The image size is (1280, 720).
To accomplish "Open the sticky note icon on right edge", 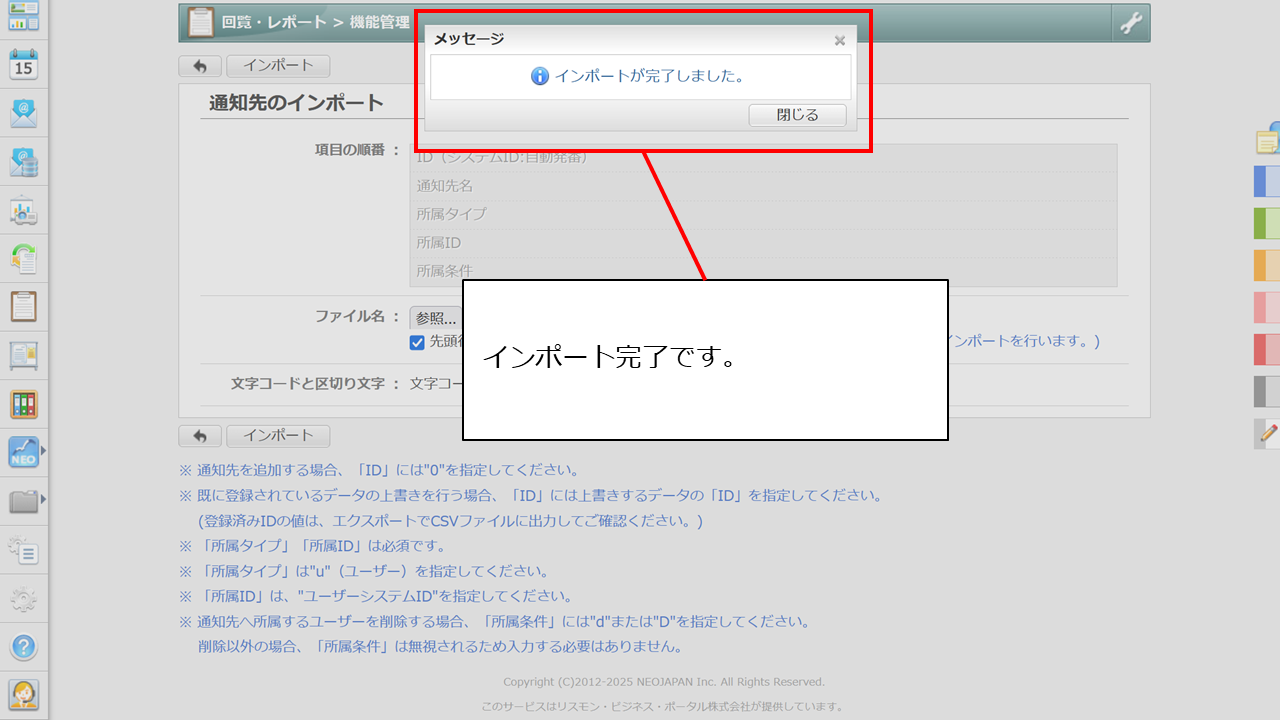I will pyautogui.click(x=1268, y=141).
